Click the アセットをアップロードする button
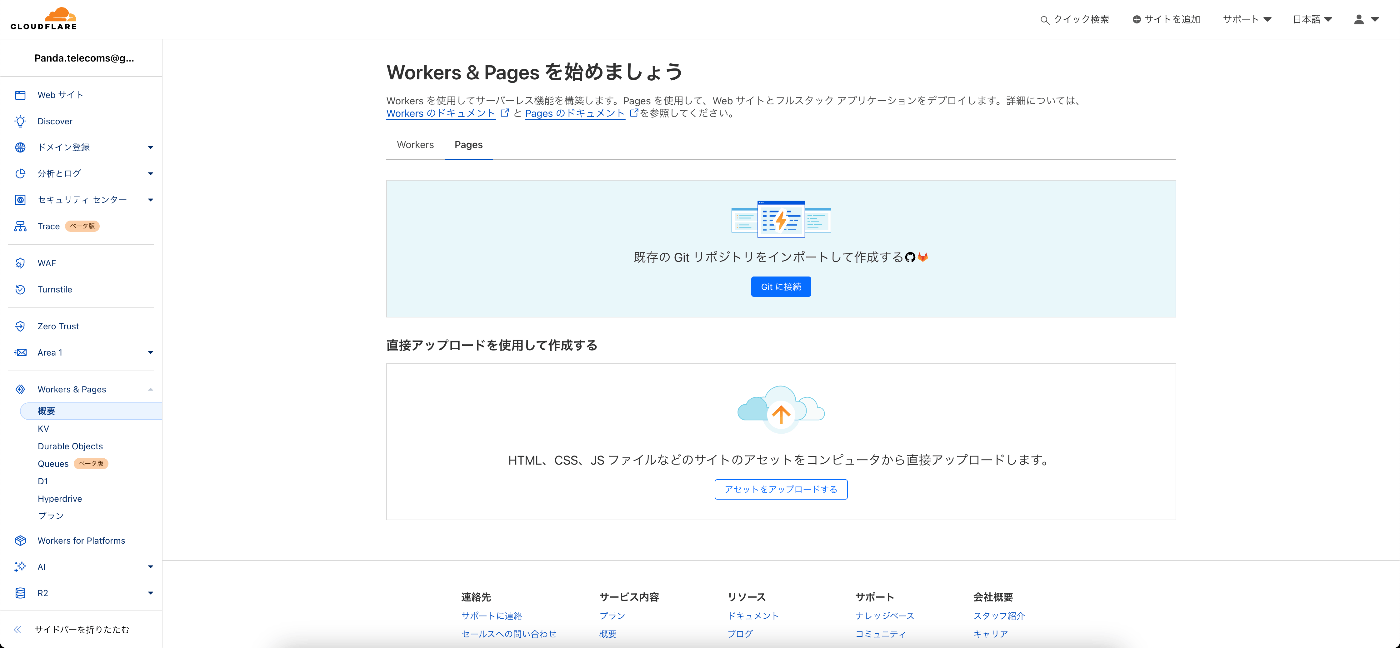This screenshot has width=1400, height=648. pyautogui.click(x=781, y=489)
